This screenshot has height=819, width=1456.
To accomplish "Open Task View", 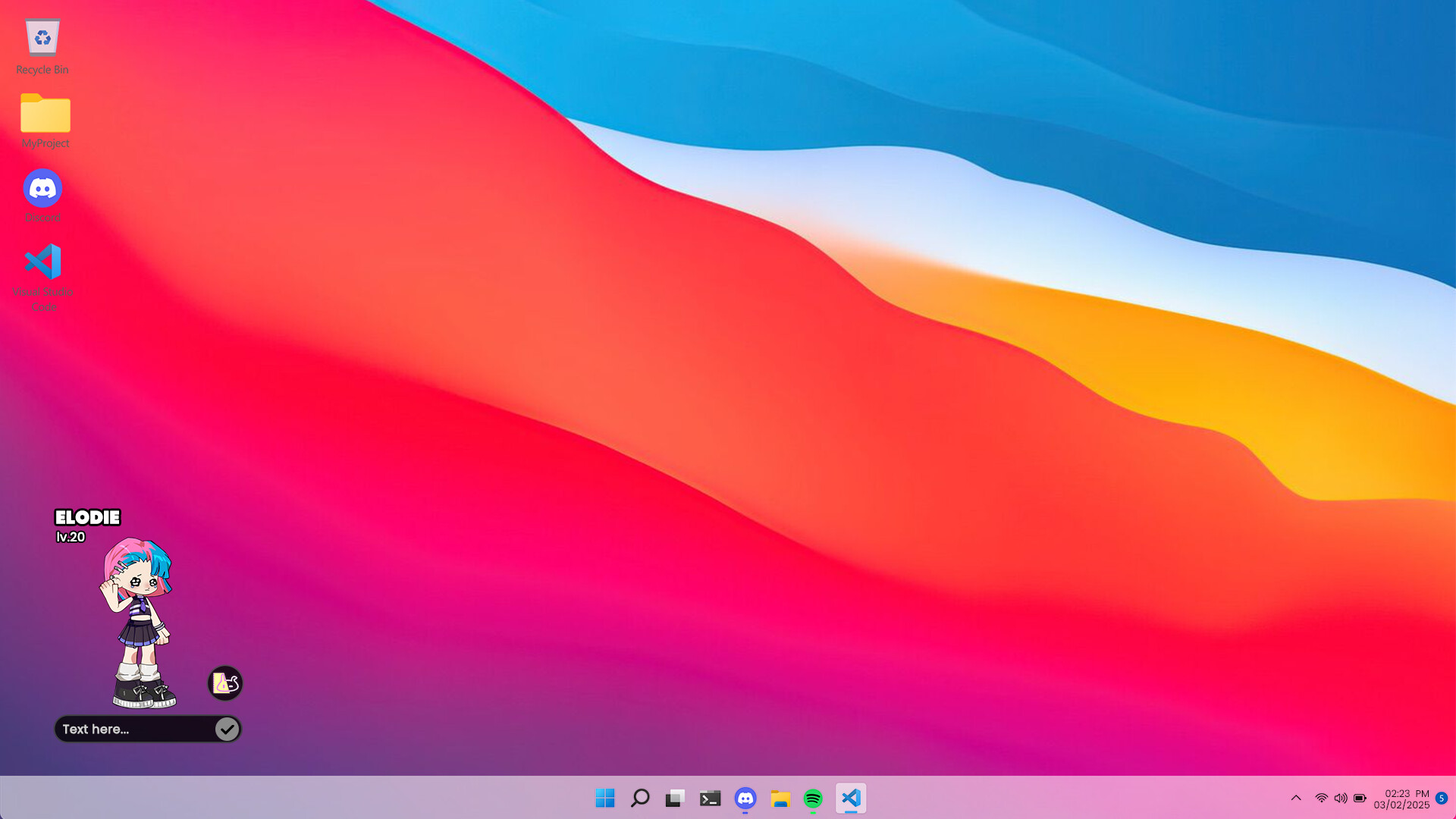I will (x=675, y=798).
